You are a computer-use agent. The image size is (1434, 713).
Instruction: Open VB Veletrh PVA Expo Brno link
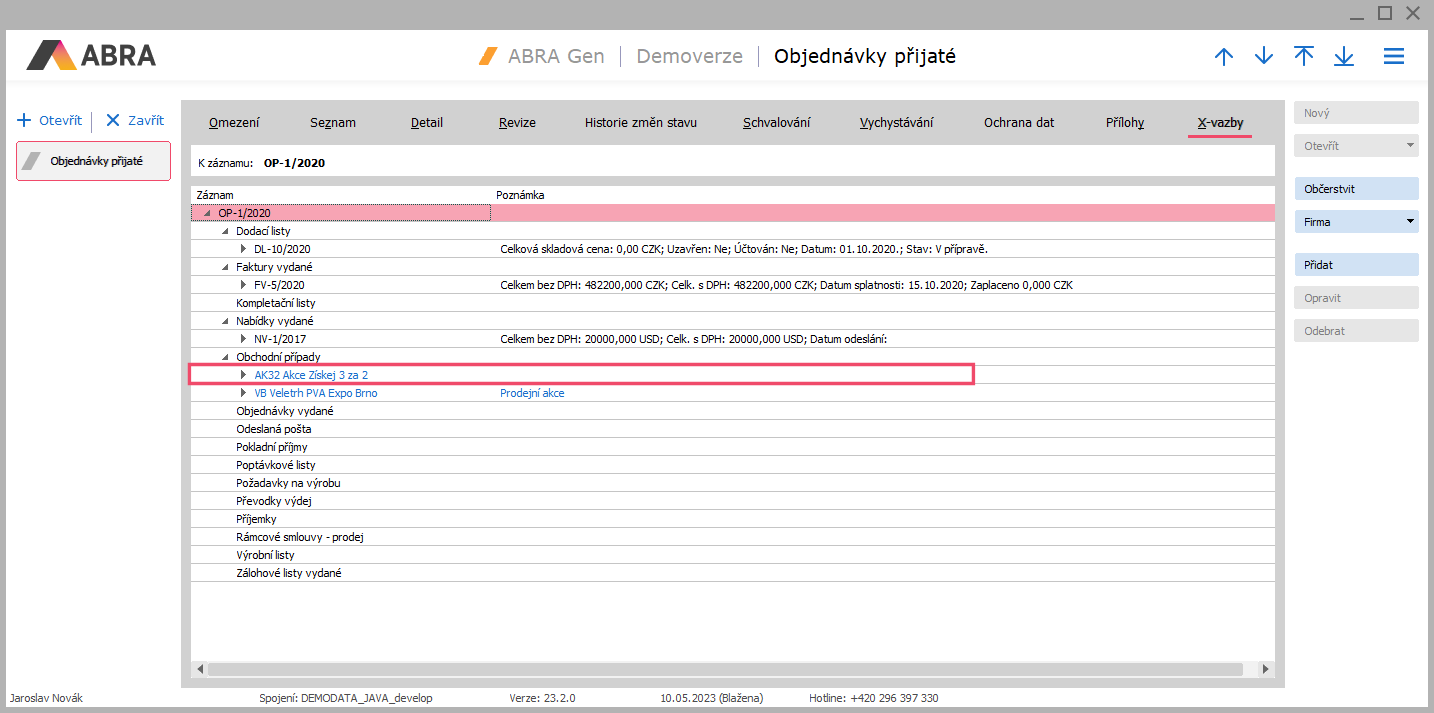click(x=316, y=393)
